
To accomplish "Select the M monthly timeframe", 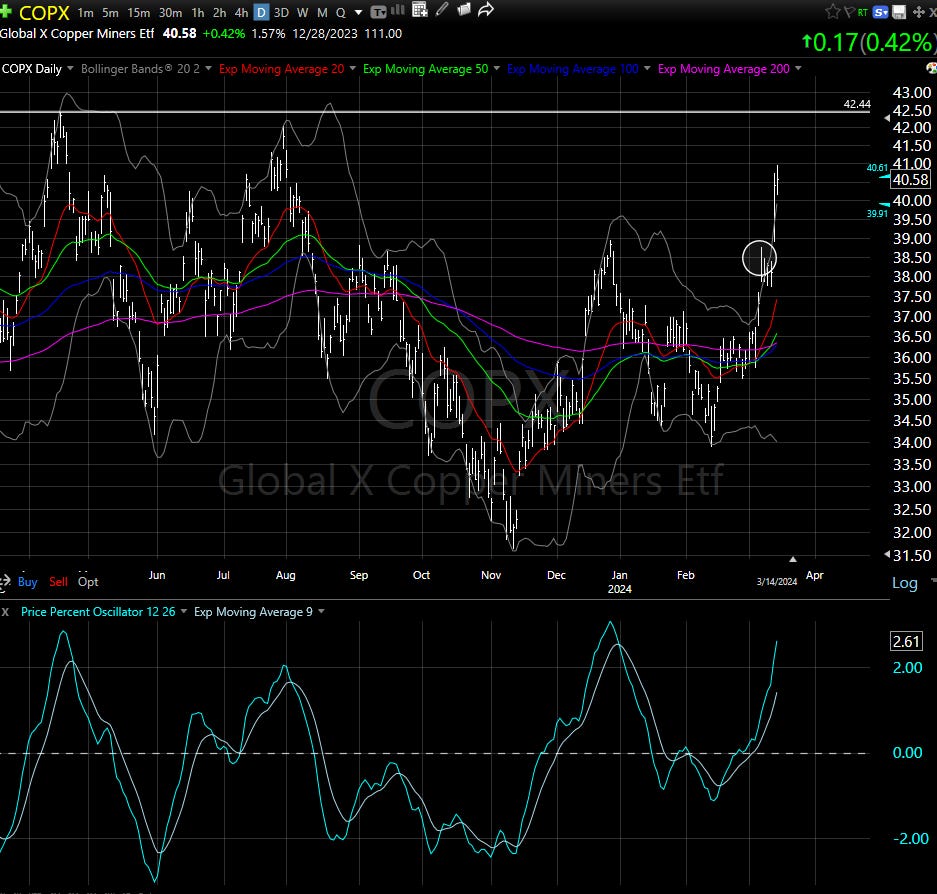I will (322, 13).
